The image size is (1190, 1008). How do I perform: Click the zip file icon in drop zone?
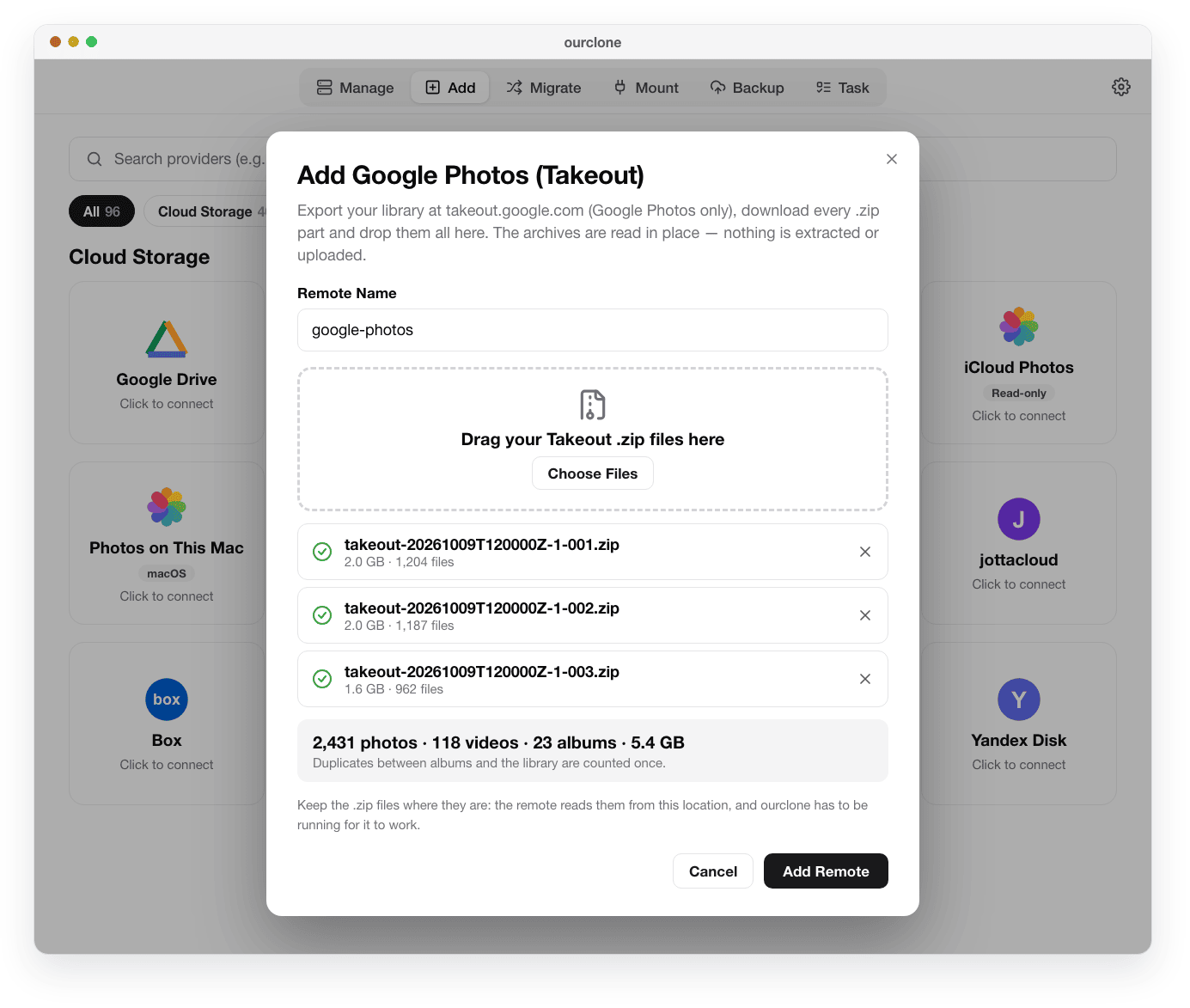pyautogui.click(x=593, y=405)
